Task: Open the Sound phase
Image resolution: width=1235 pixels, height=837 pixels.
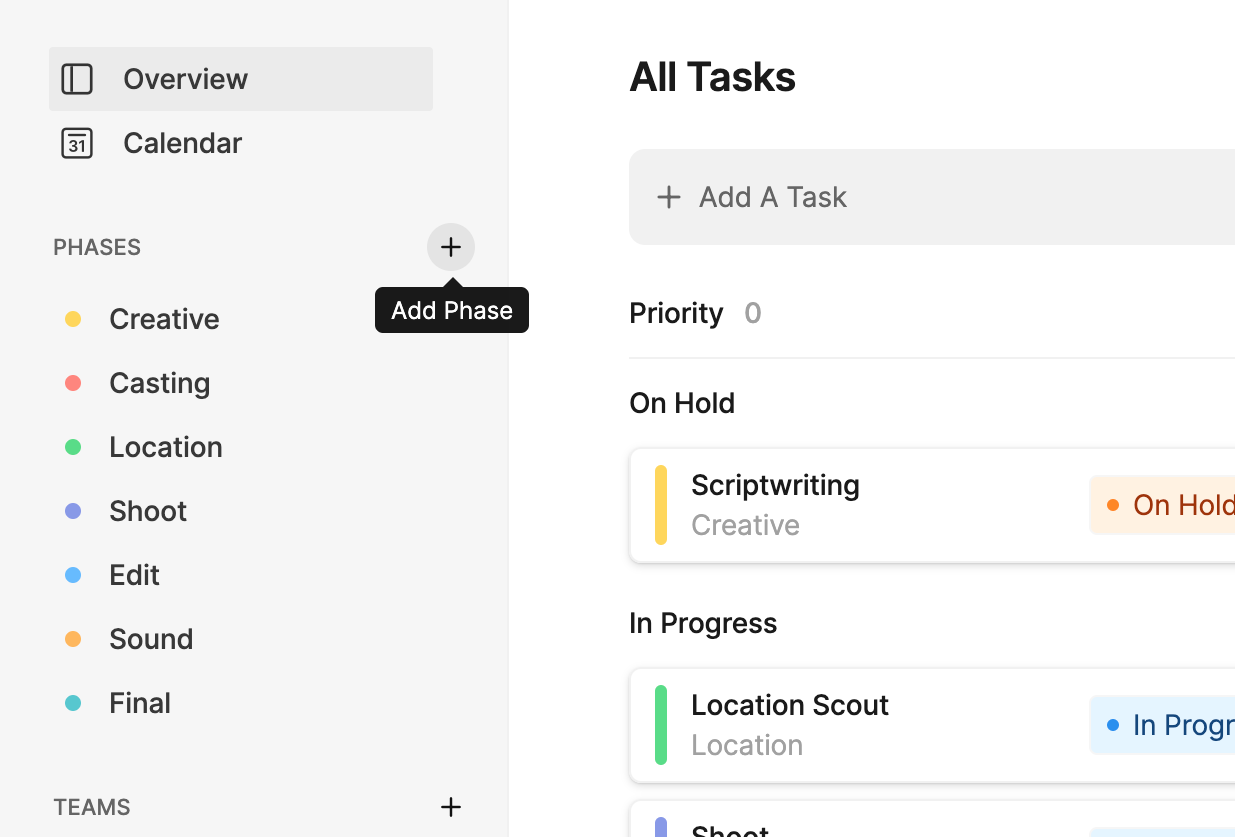Action: click(x=151, y=639)
